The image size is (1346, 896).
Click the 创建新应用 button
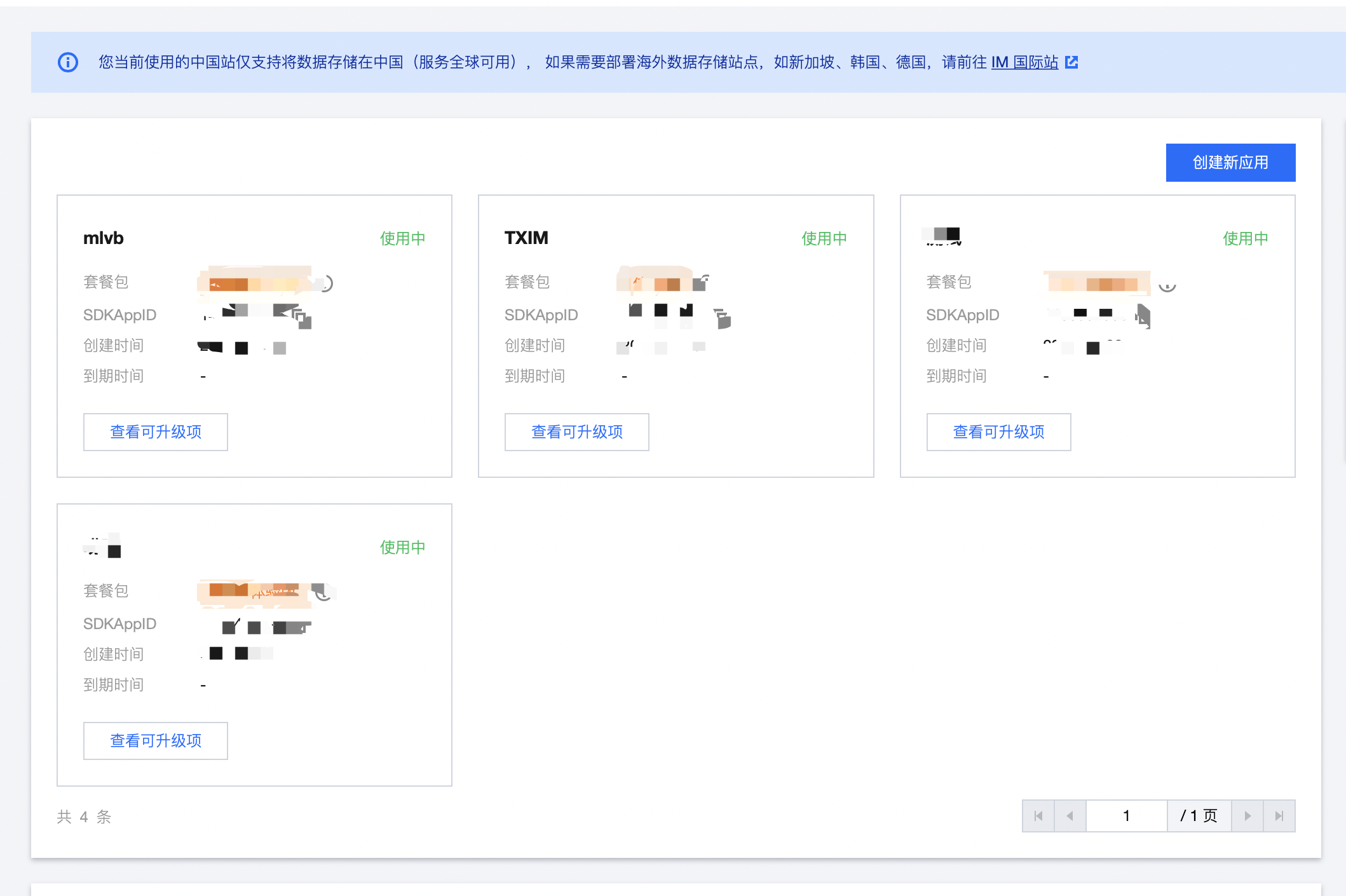click(1230, 162)
